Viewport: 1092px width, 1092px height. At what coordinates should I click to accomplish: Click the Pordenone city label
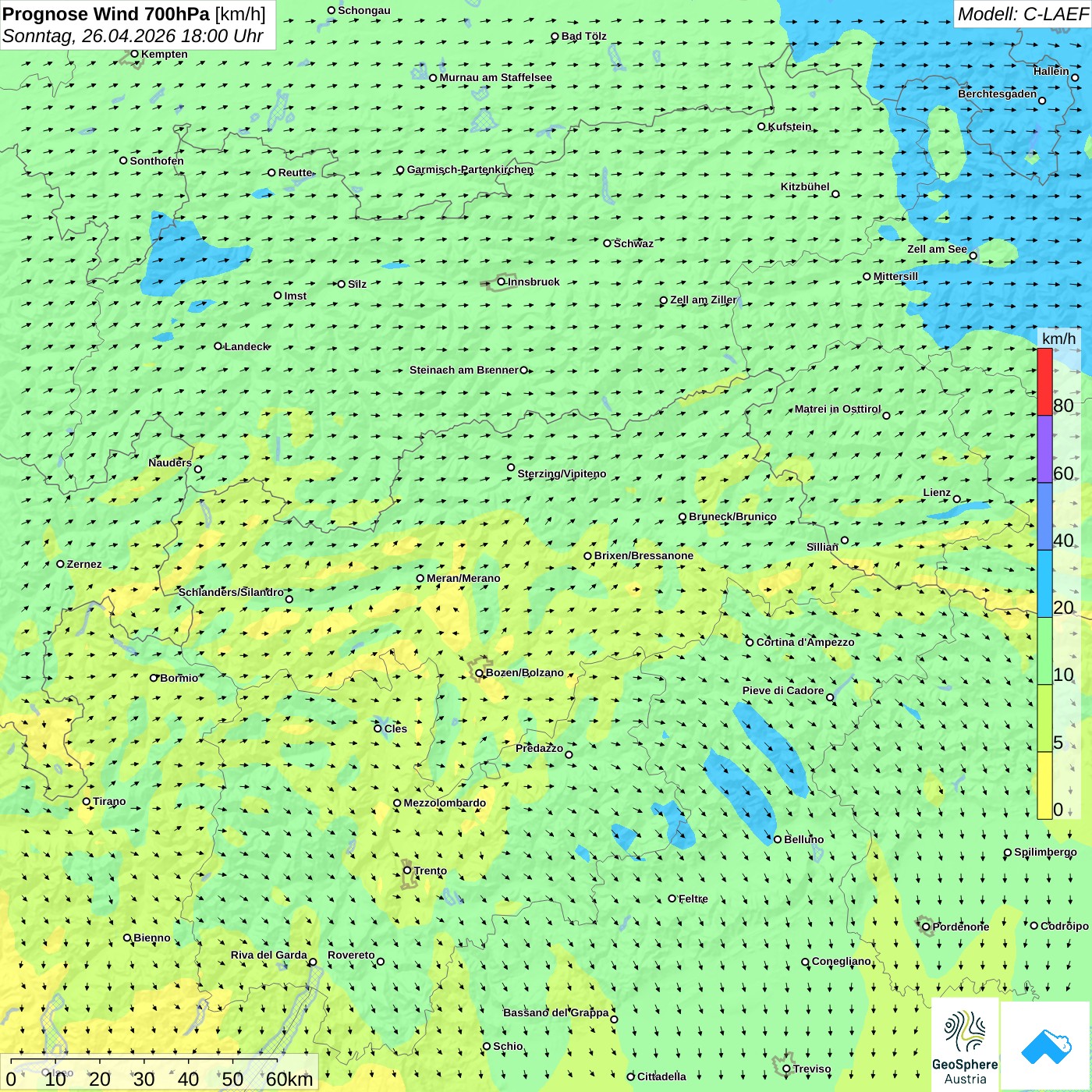961,927
